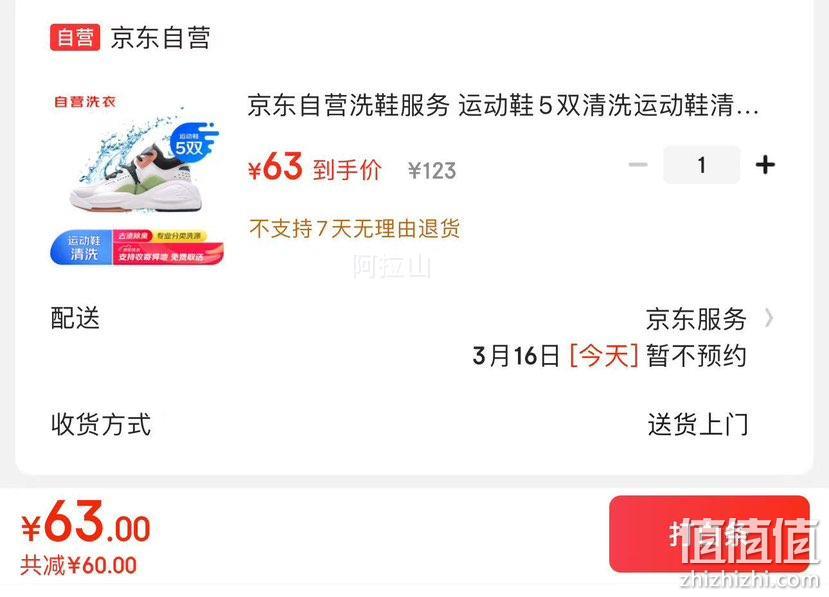Choose 送货上门 receiving method
829x597 pixels.
click(698, 425)
